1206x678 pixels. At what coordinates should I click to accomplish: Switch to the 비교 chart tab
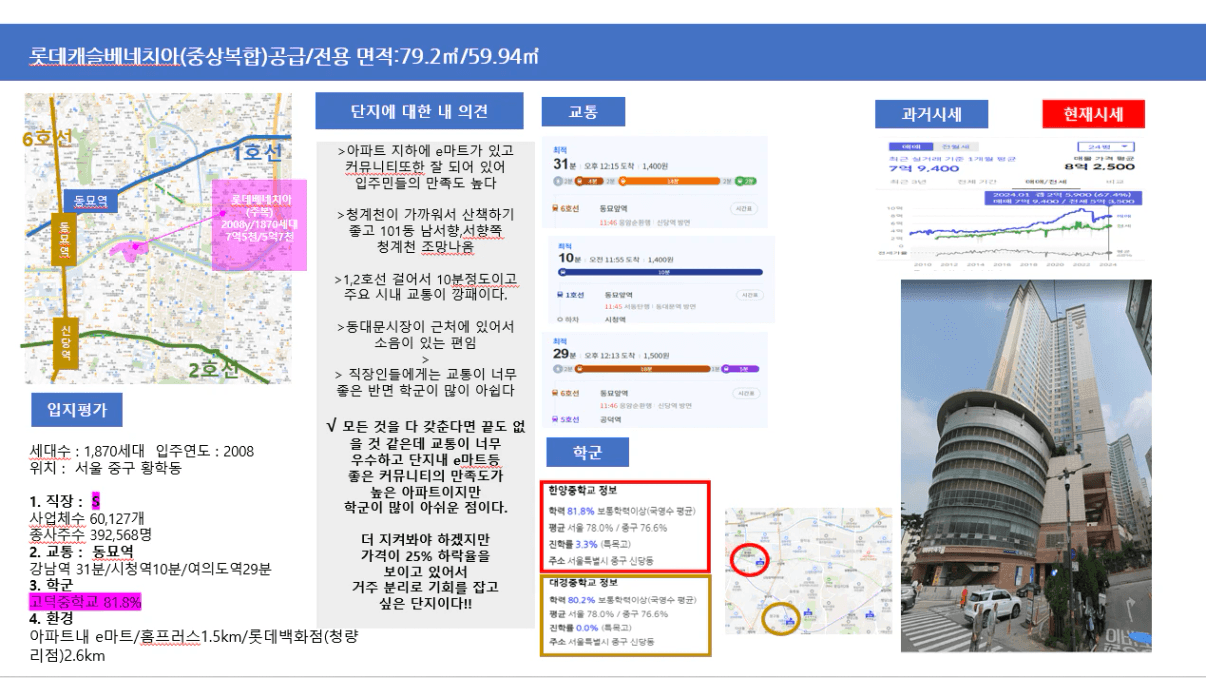pyautogui.click(x=1114, y=182)
